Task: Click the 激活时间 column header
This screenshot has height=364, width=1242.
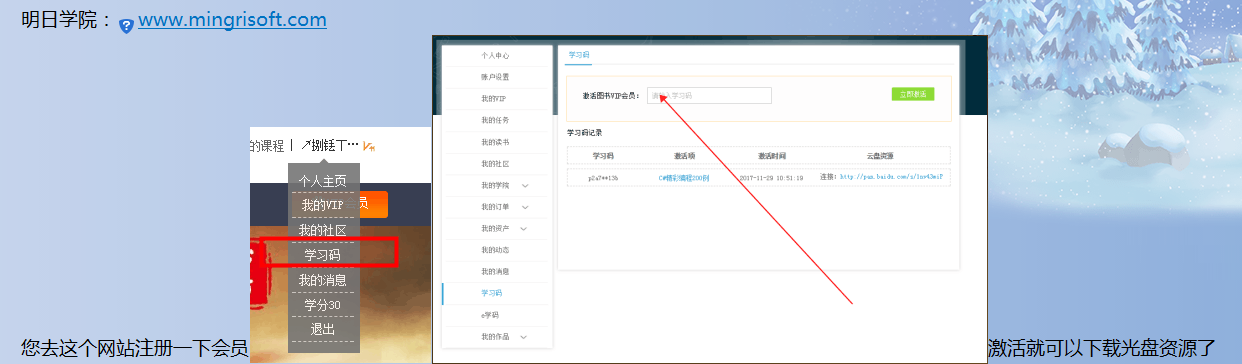Action: tap(772, 156)
